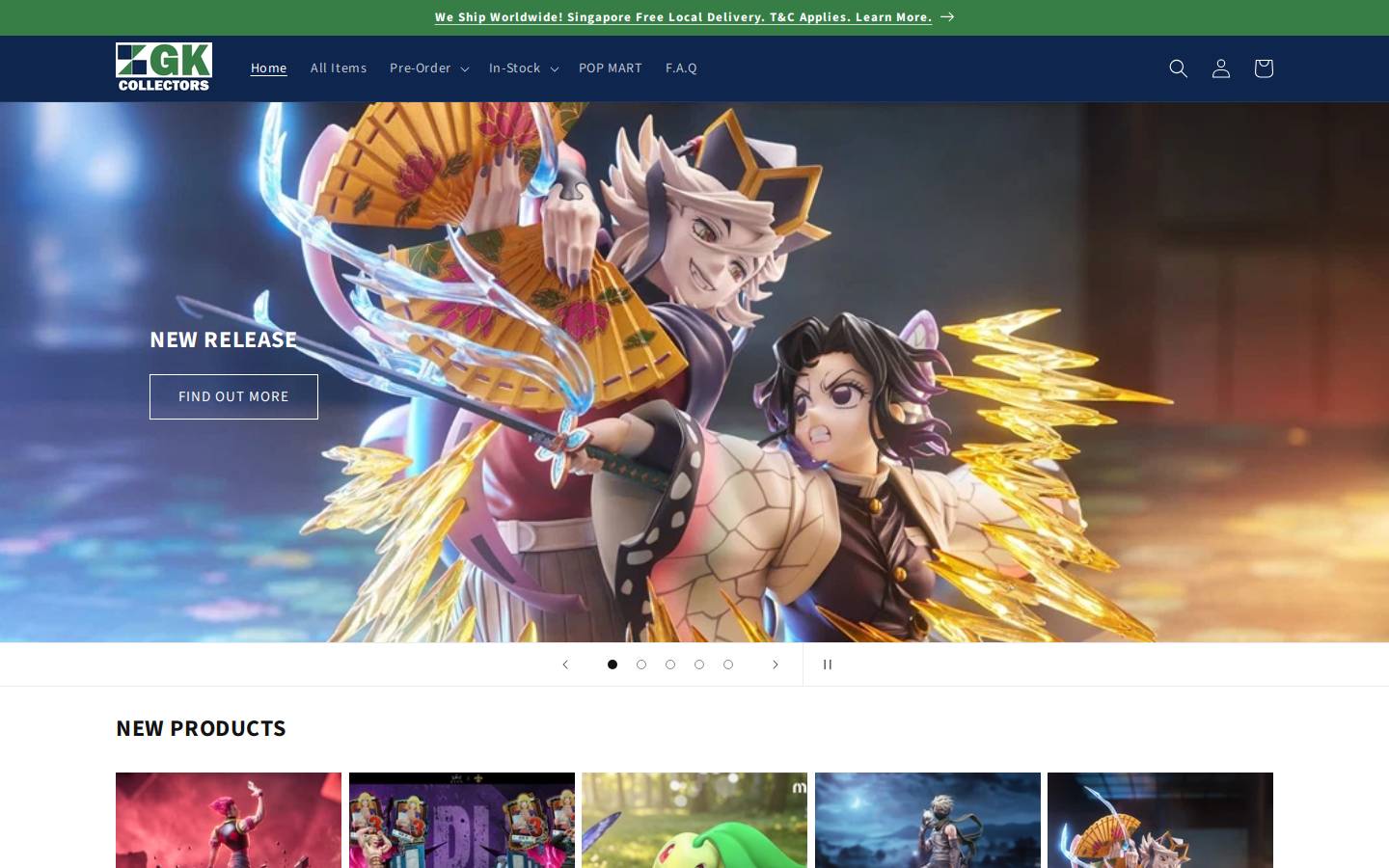The height and width of the screenshot is (868, 1389).
Task: Click the FIND OUT MORE button
Action: [x=233, y=396]
